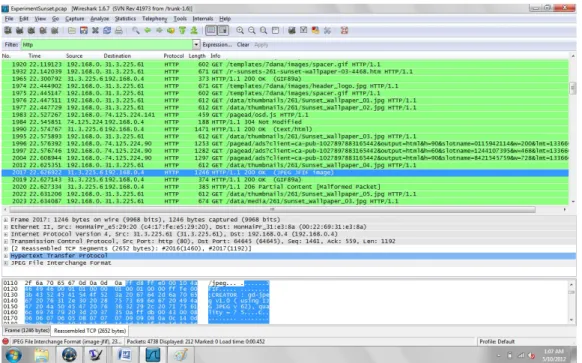
Task: Expand Internet Protocol Version 4 row
Action: pyautogui.click(x=6, y=234)
